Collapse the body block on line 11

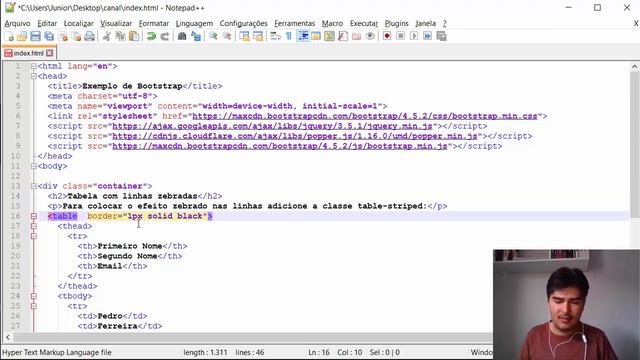pos(34,166)
